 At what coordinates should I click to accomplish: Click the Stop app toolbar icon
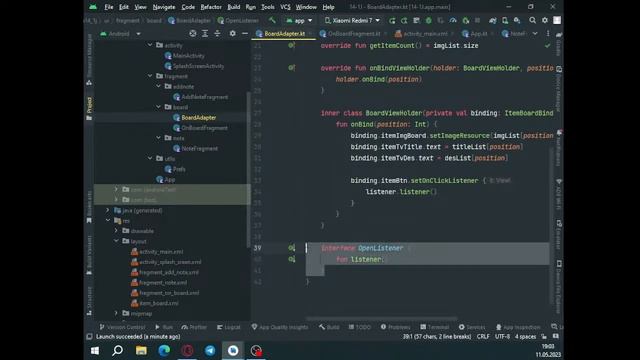[x=477, y=20]
